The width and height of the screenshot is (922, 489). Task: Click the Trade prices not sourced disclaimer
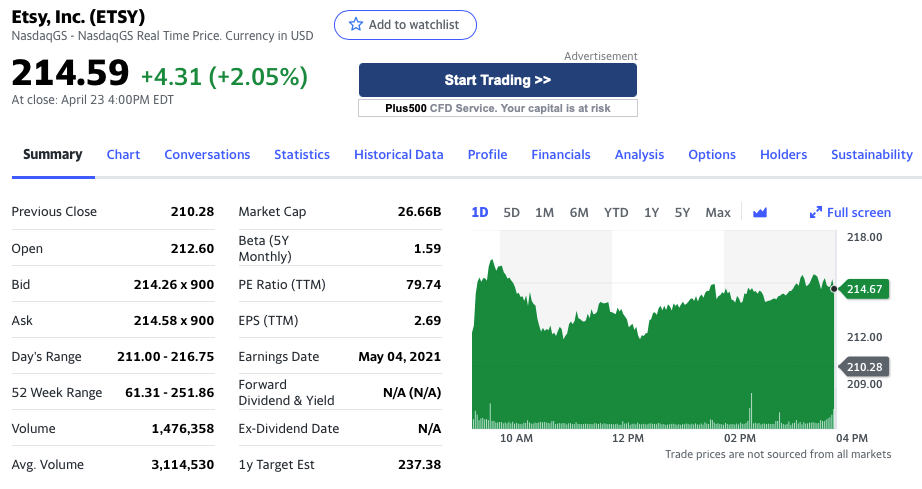point(778,454)
